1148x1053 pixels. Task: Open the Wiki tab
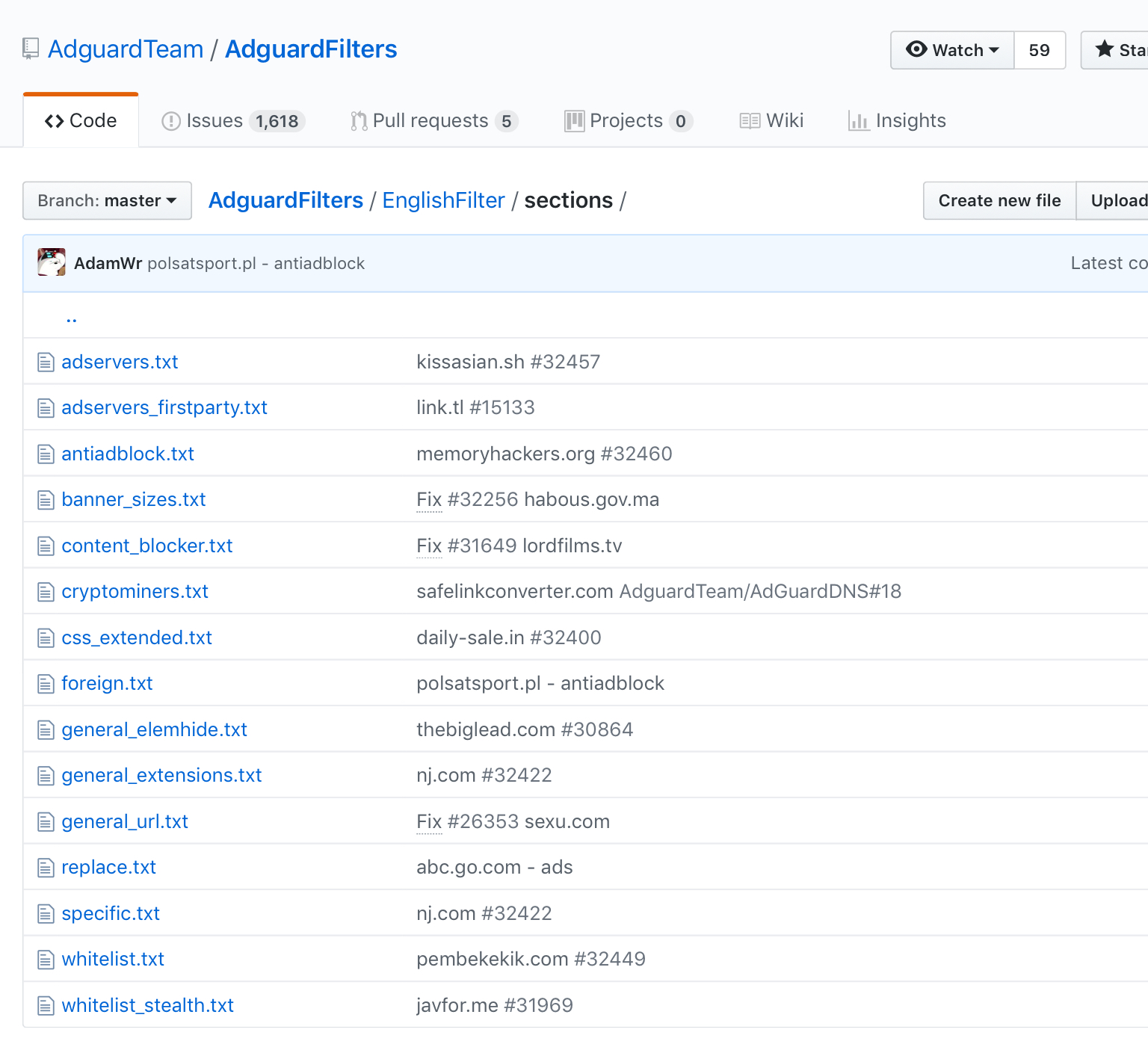[x=771, y=120]
